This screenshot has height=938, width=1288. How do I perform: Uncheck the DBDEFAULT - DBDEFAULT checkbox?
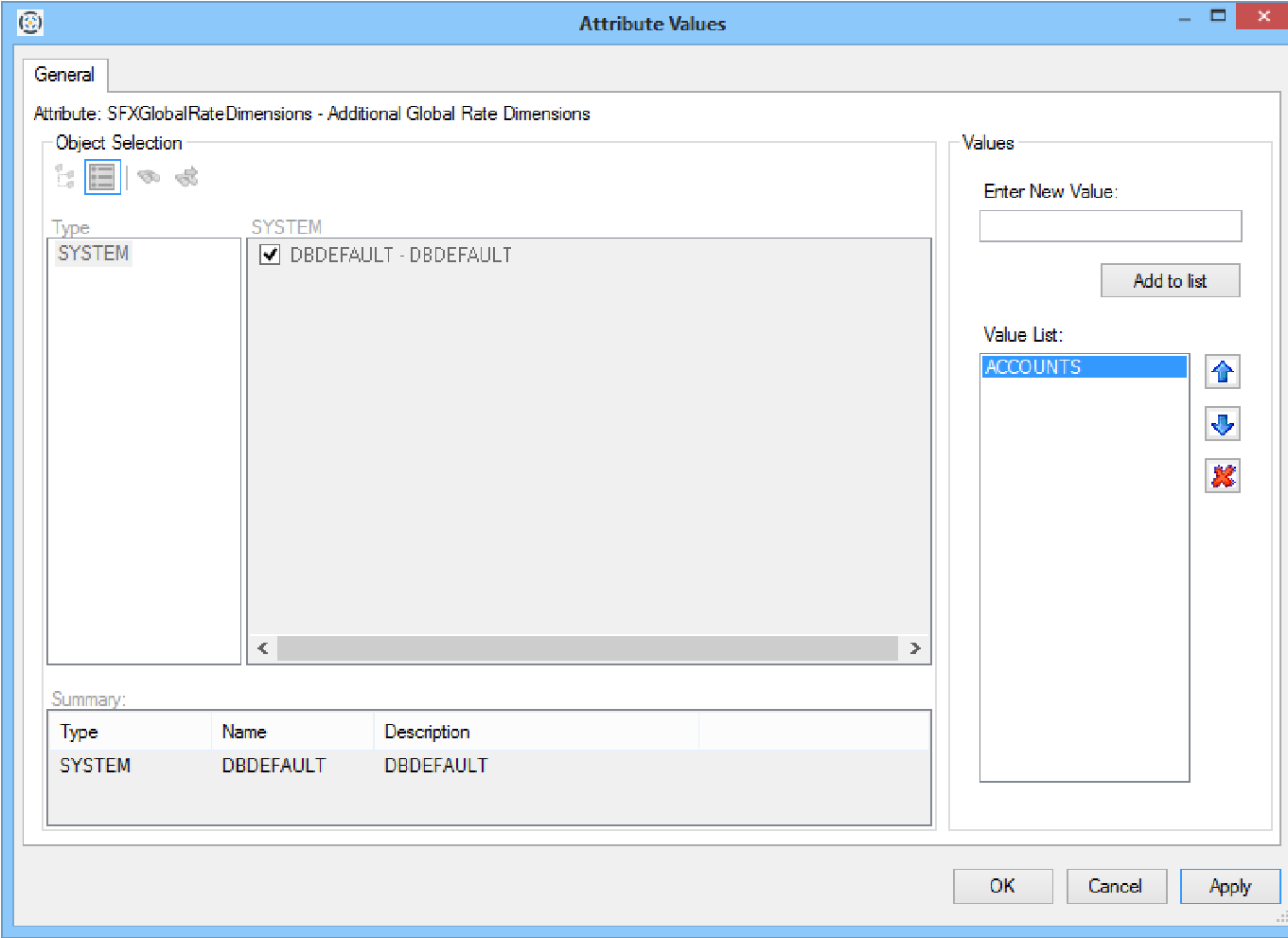pyautogui.click(x=270, y=255)
